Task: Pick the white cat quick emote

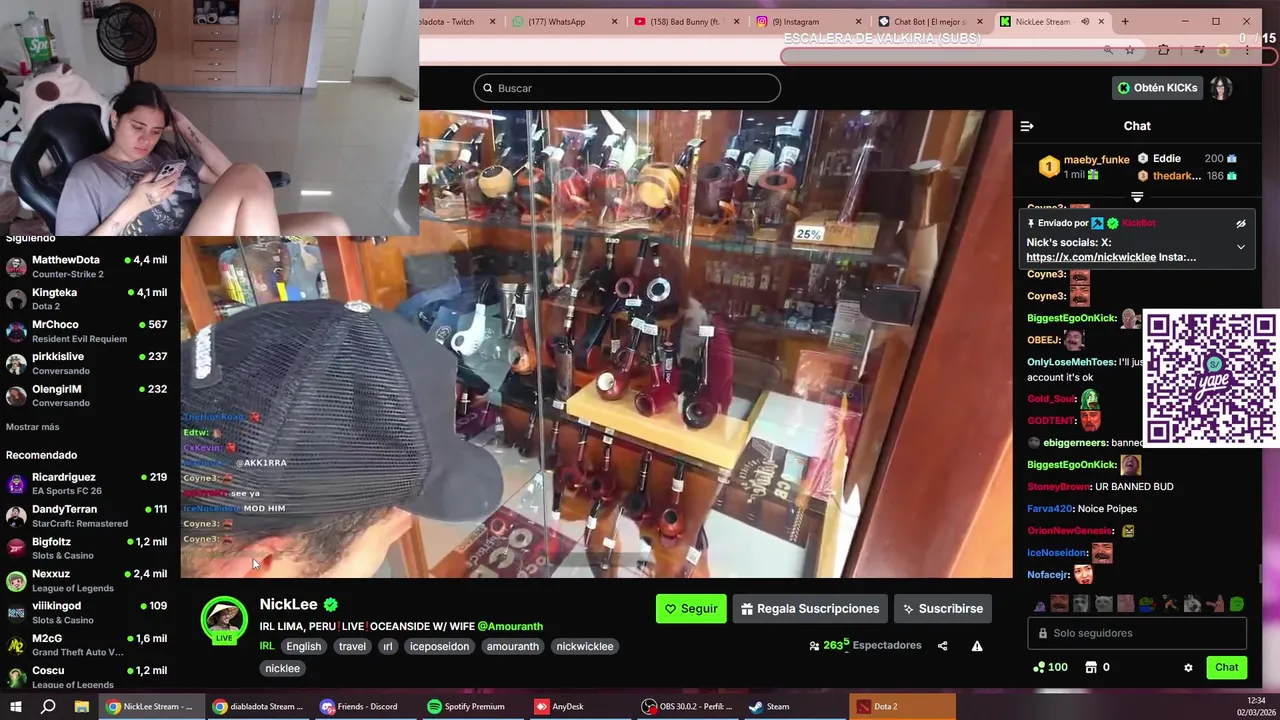Action: pyautogui.click(x=1104, y=604)
